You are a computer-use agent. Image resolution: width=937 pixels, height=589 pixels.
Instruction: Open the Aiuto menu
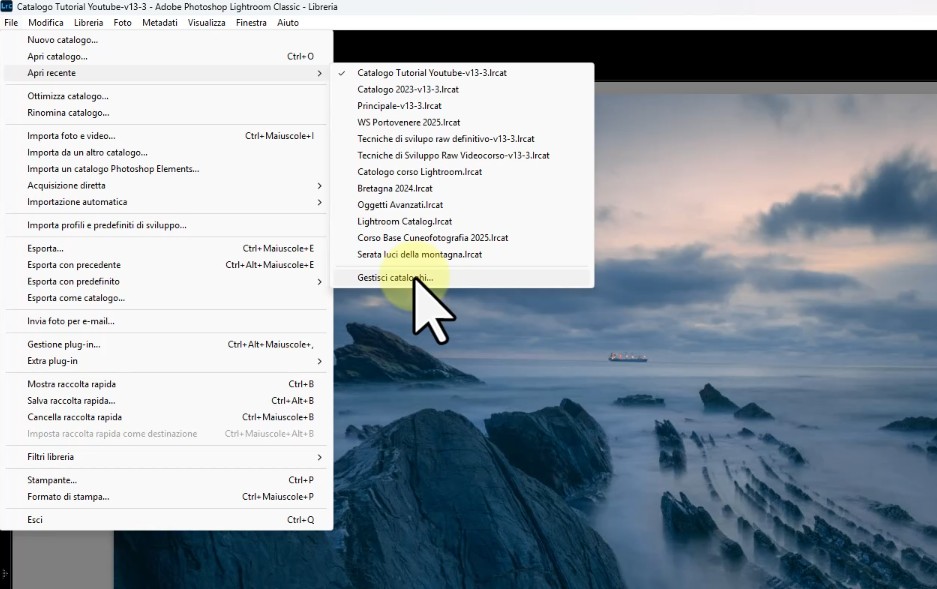[x=287, y=23]
